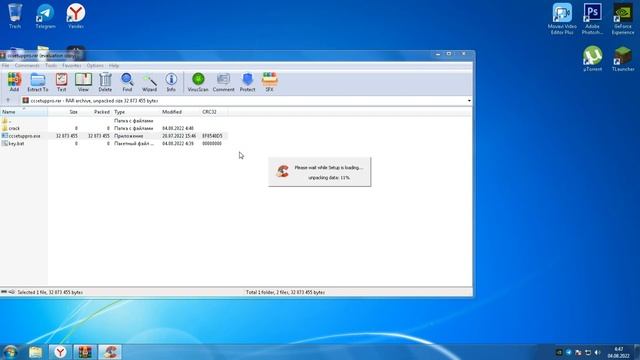Click the SFX toolbar icon
Screen dimensions: 640x360
click(269, 82)
